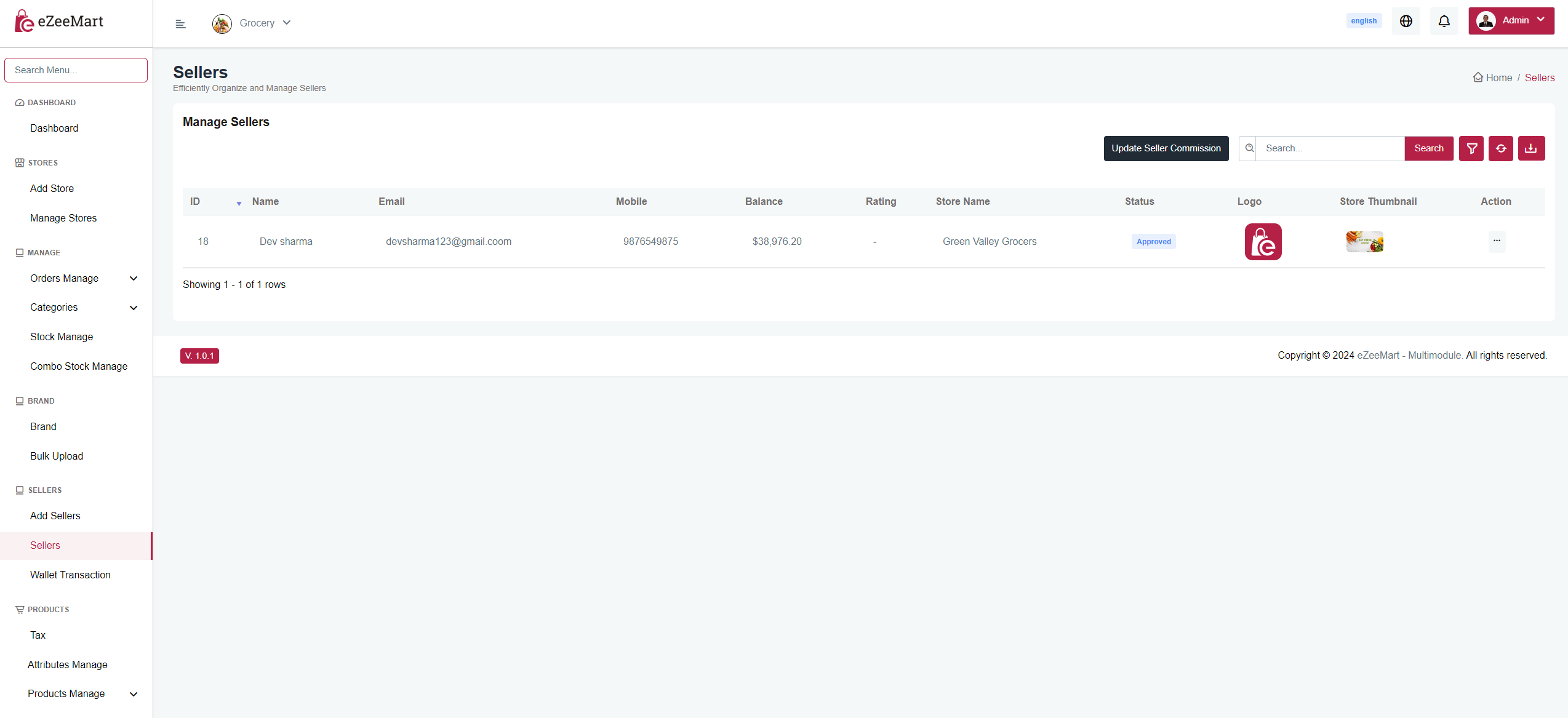This screenshot has height=718, width=1568.
Task: Go to Add Sellers menu item
Action: 55,516
